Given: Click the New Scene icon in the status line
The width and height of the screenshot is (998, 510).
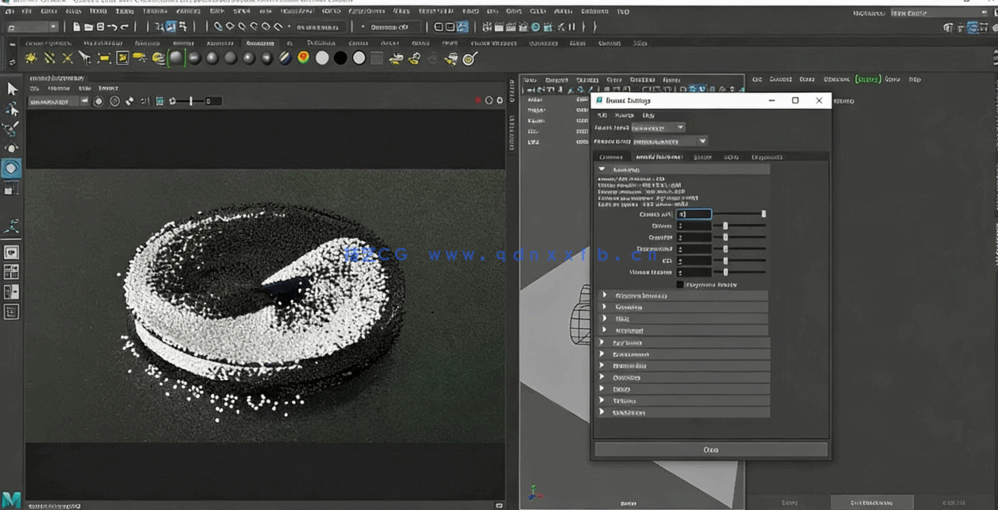Looking at the screenshot, I should [x=75, y=27].
